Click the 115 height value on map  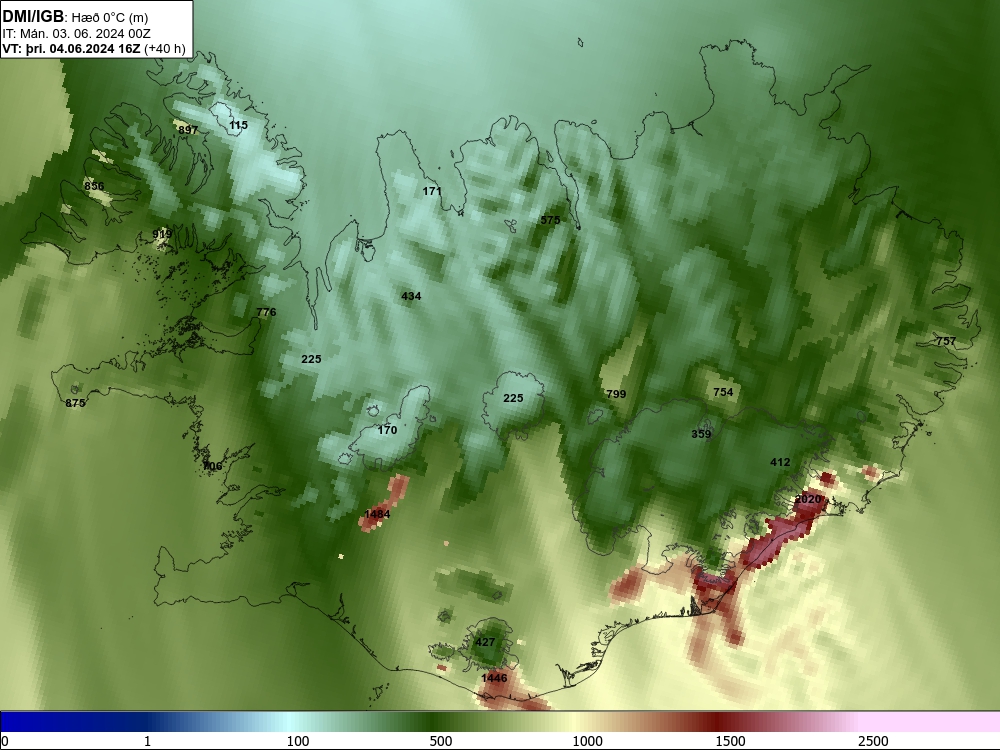[x=239, y=125]
